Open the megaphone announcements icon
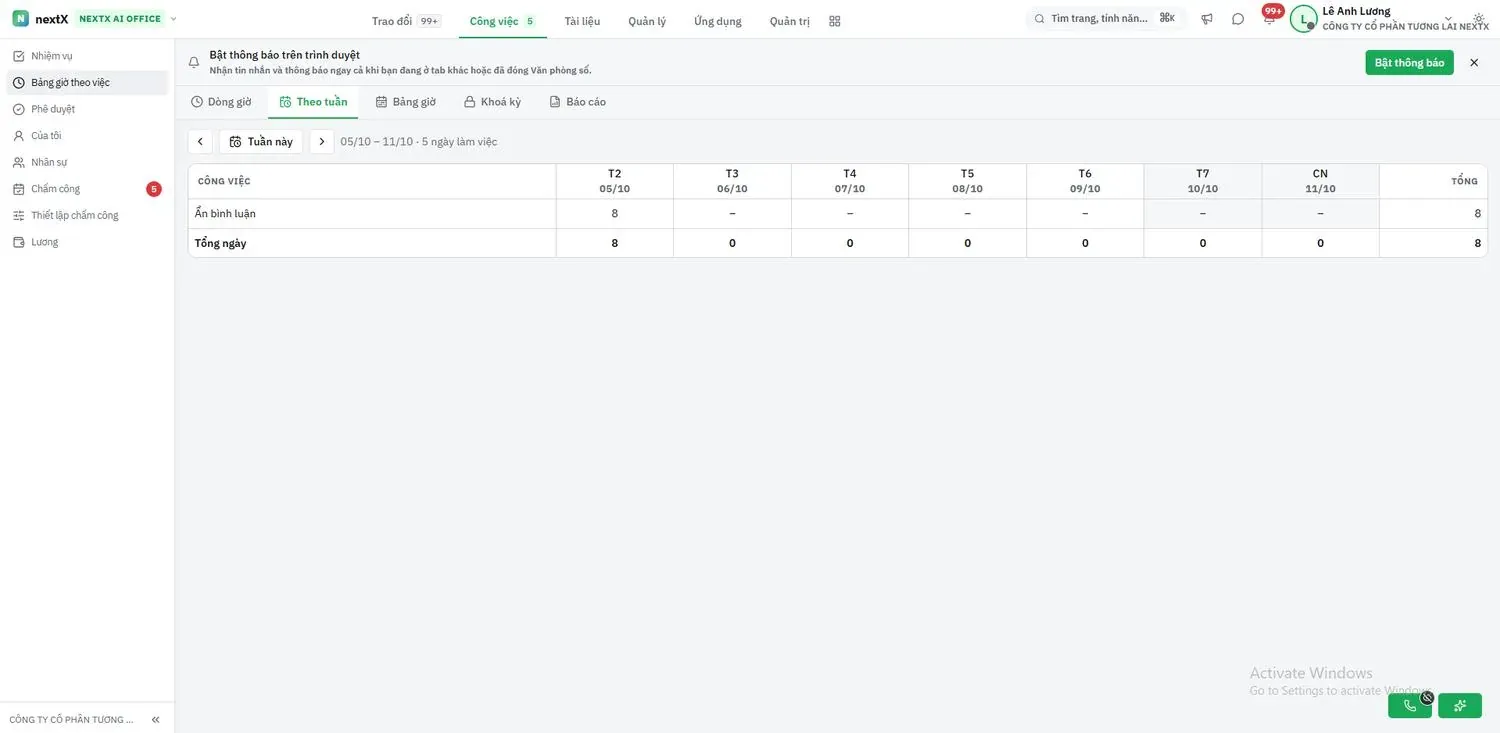This screenshot has width=1500, height=733. tap(1207, 19)
